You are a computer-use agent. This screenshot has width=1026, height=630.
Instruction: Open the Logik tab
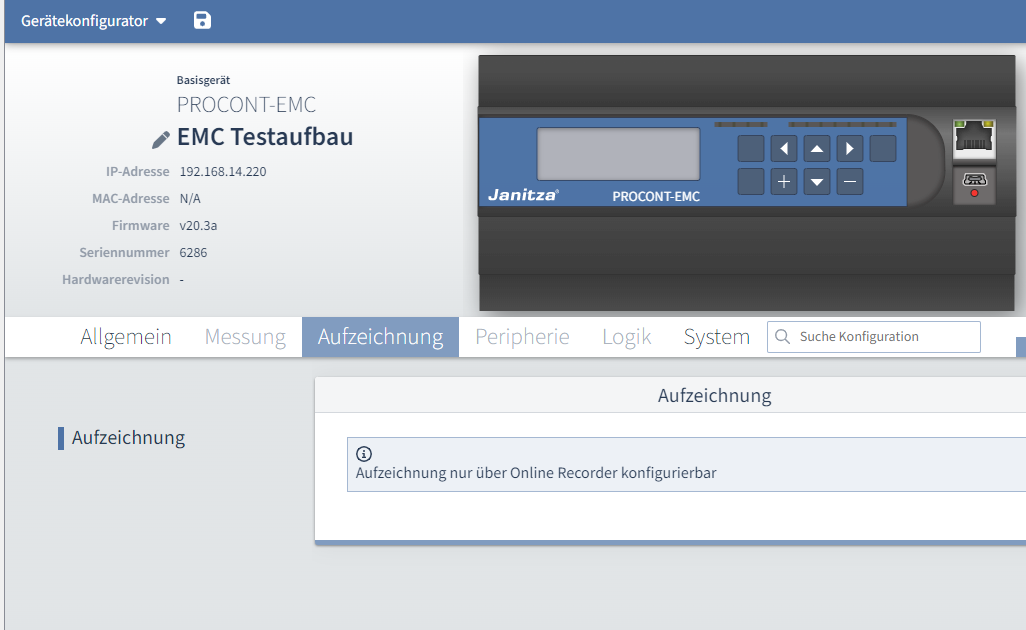pyautogui.click(x=626, y=337)
